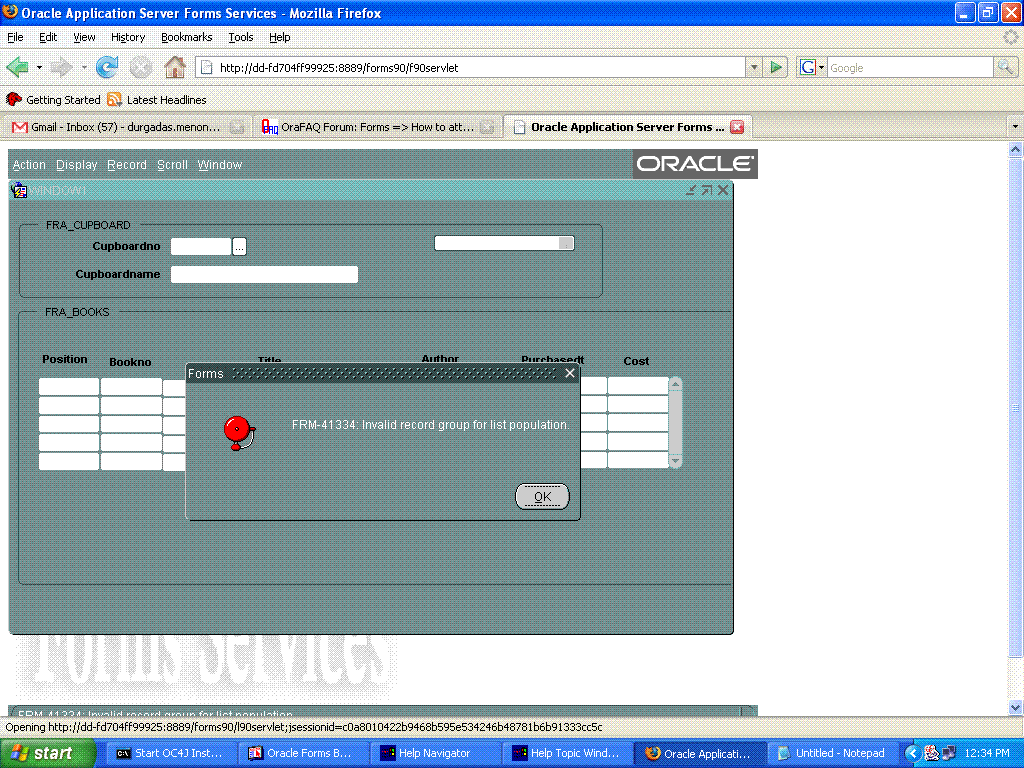Open the Scroll menu in Forms
Viewport: 1024px width, 768px height.
pyautogui.click(x=172, y=165)
